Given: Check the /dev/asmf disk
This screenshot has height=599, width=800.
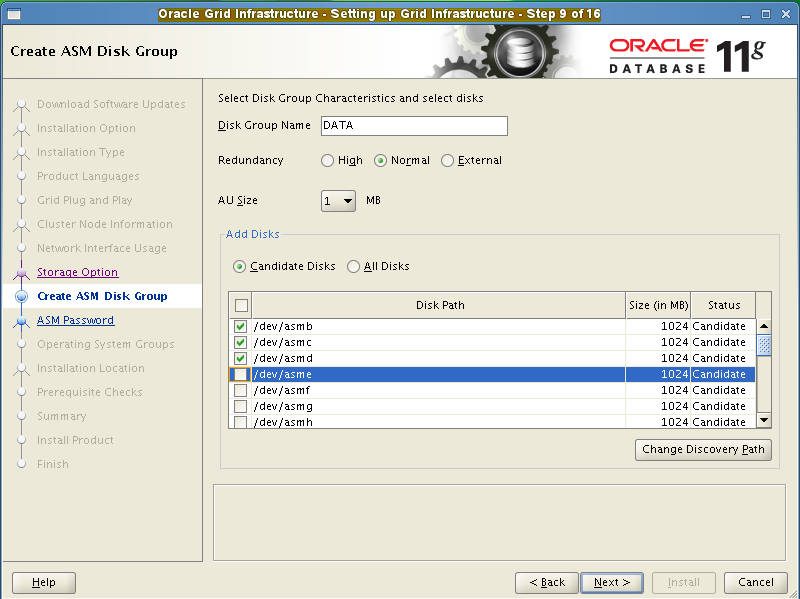Looking at the screenshot, I should tap(243, 390).
